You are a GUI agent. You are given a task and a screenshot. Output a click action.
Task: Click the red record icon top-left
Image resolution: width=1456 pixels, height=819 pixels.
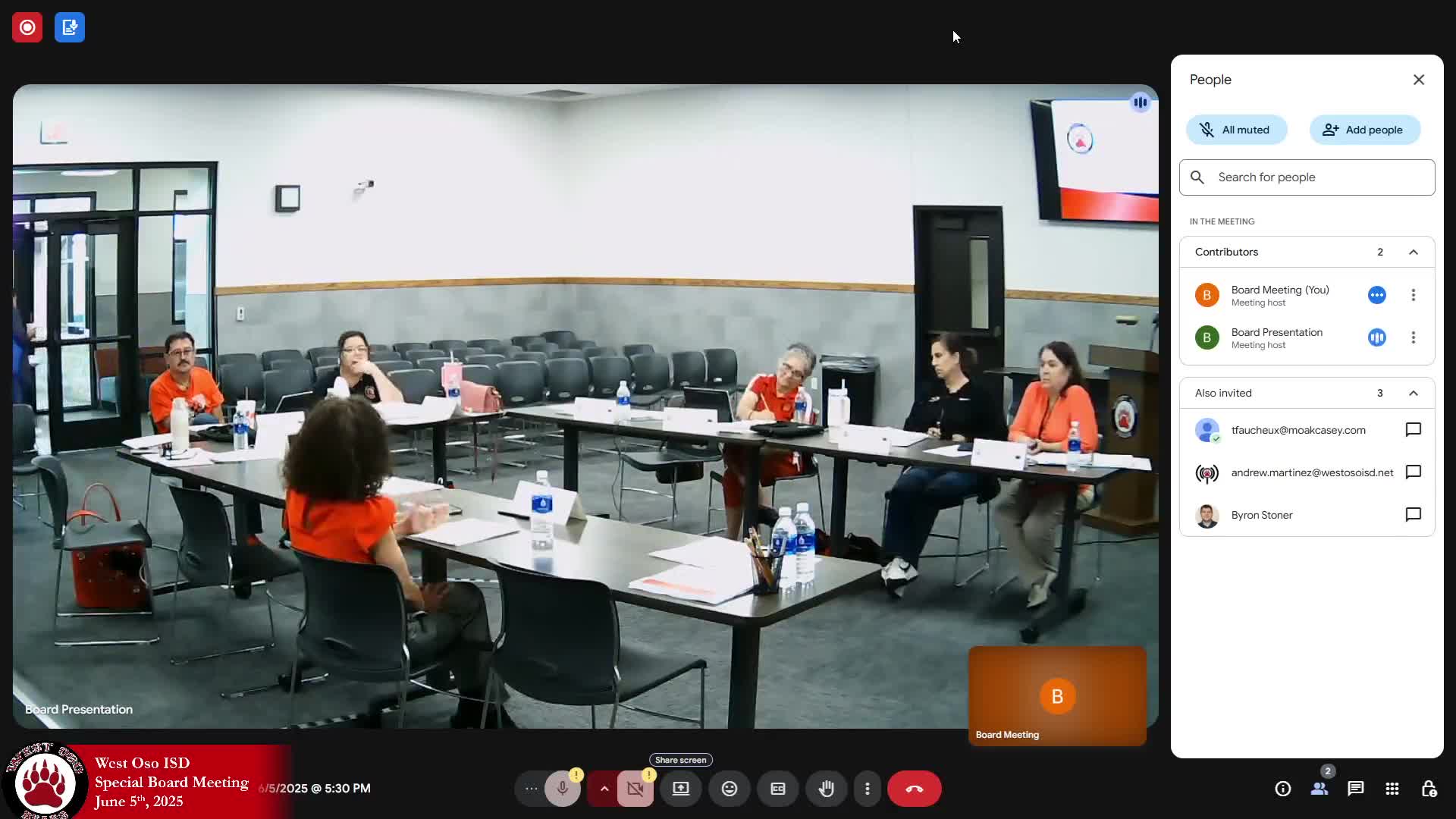pyautogui.click(x=27, y=27)
